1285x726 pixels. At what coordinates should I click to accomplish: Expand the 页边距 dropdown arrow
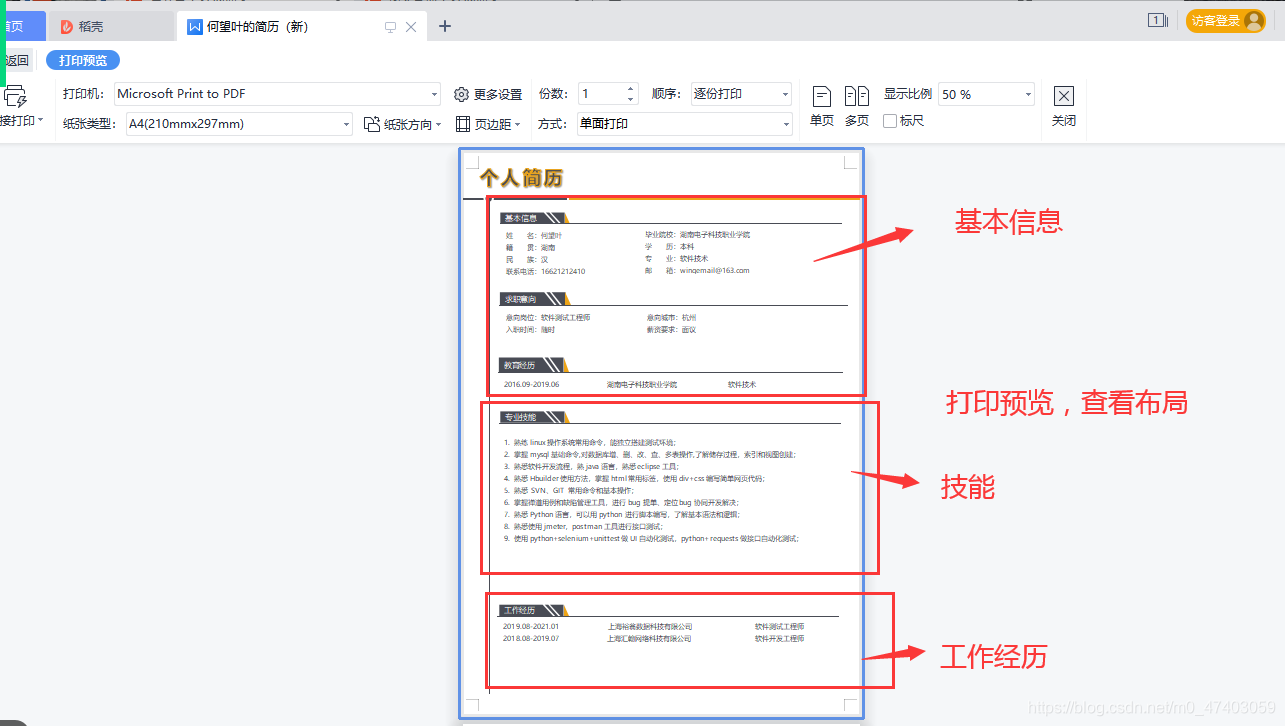(x=519, y=125)
